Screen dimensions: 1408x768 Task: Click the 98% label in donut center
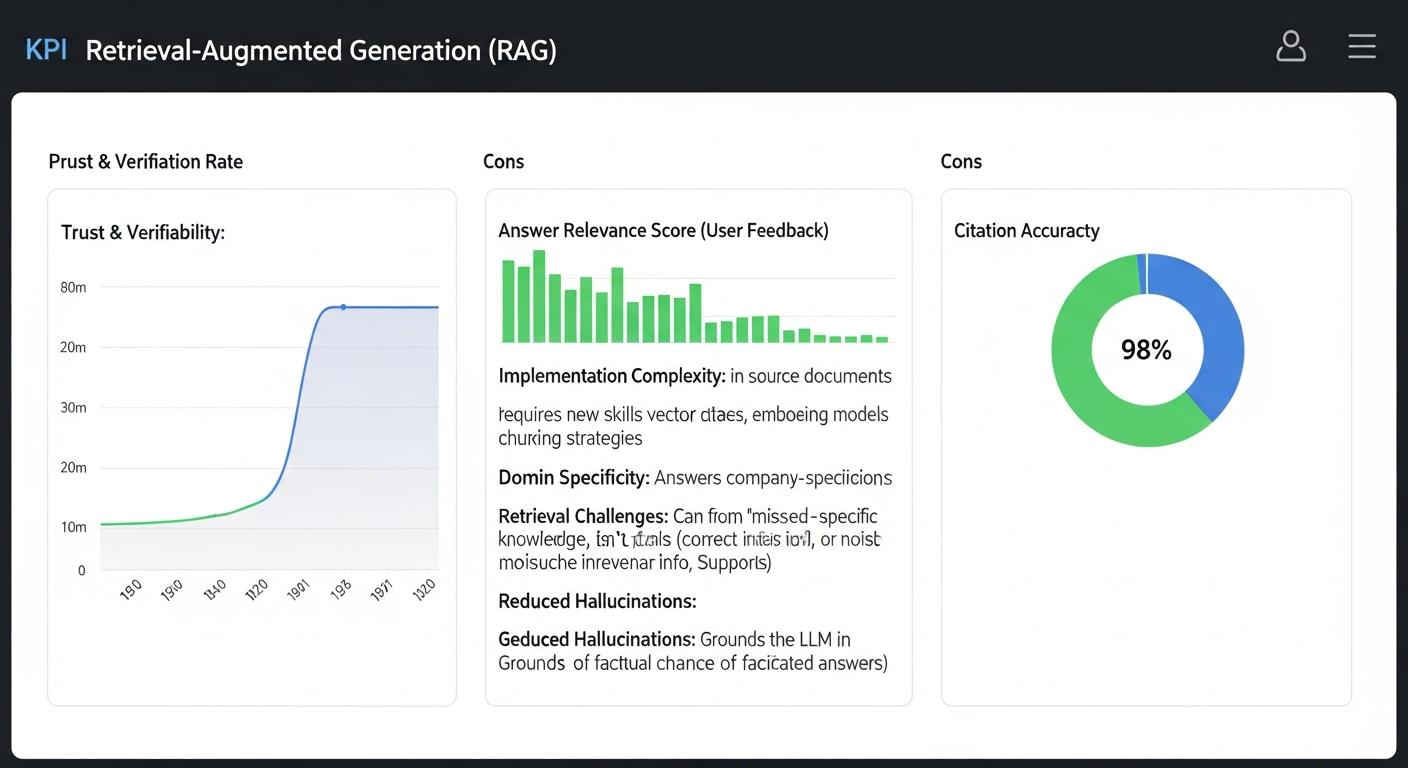pyautogui.click(x=1146, y=350)
